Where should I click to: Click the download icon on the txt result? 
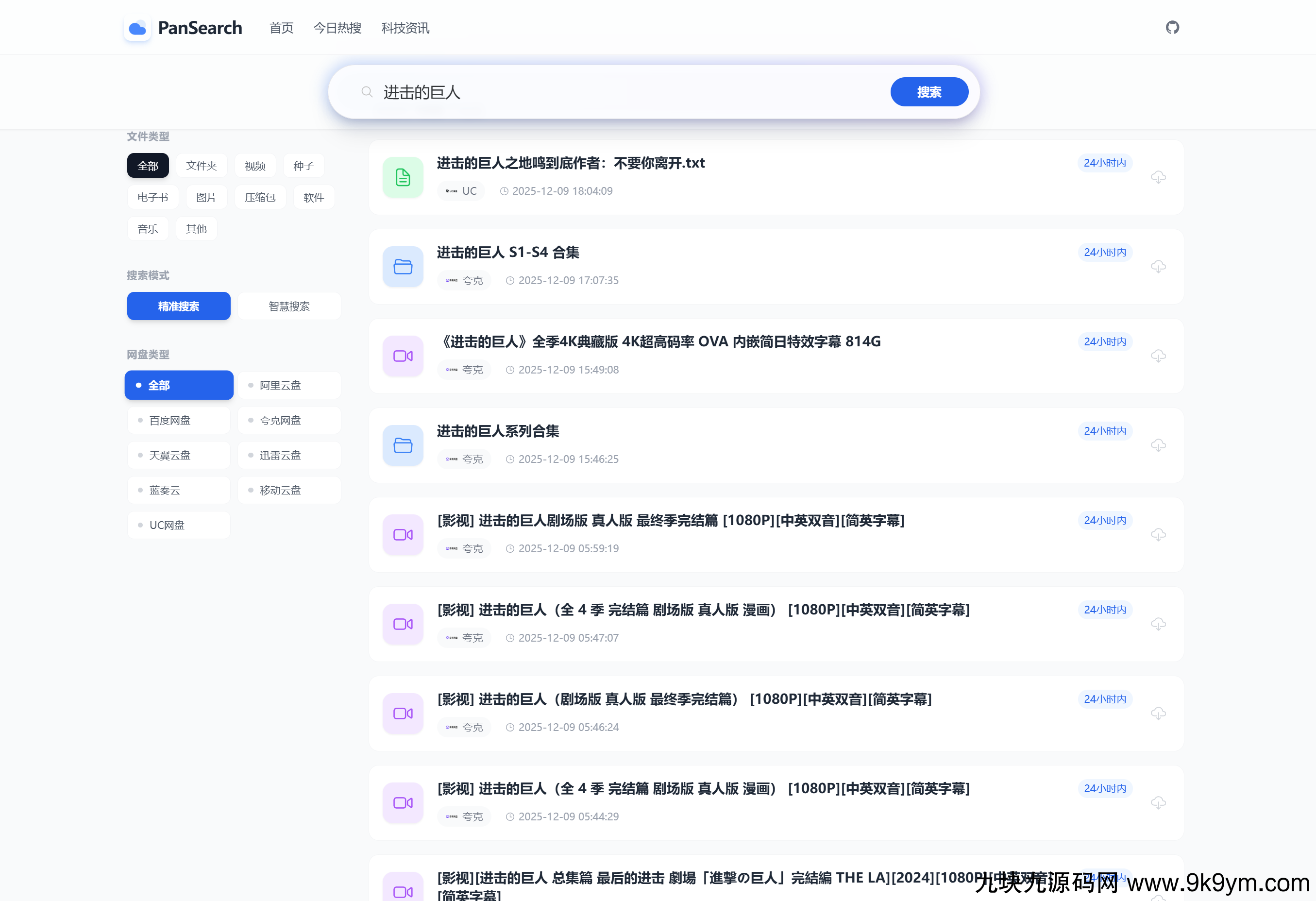1159,177
